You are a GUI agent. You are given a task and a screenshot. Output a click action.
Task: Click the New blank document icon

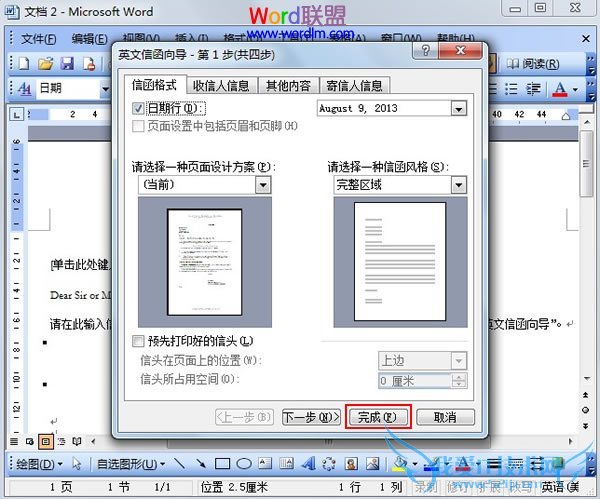pyautogui.click(x=24, y=64)
